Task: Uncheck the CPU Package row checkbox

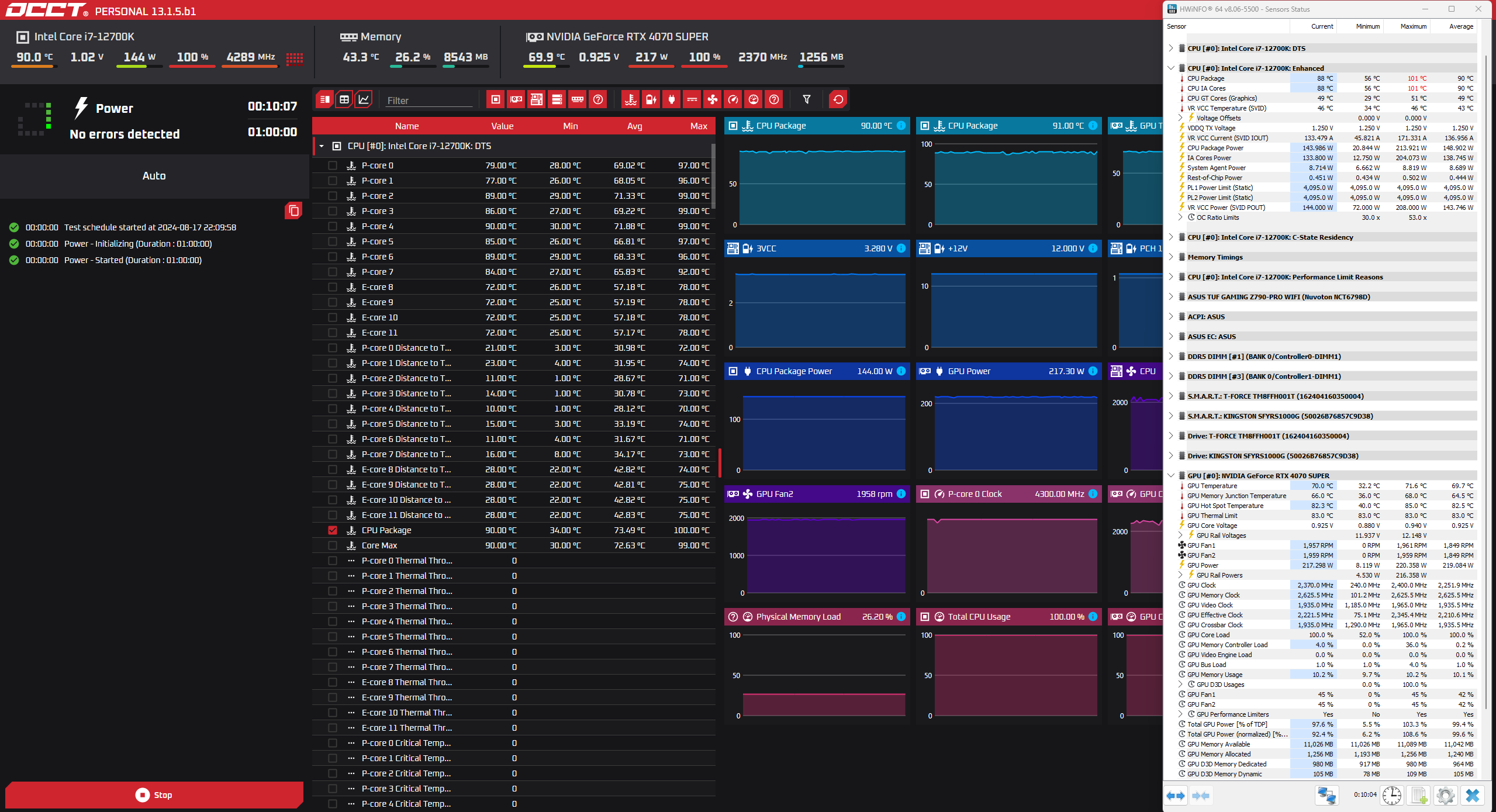Action: (x=333, y=530)
